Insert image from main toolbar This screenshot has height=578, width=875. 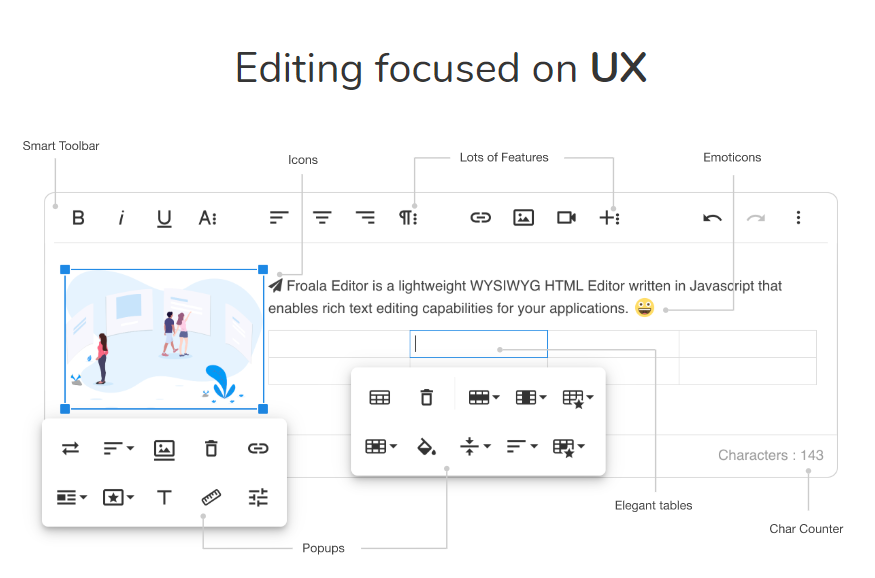click(x=523, y=218)
